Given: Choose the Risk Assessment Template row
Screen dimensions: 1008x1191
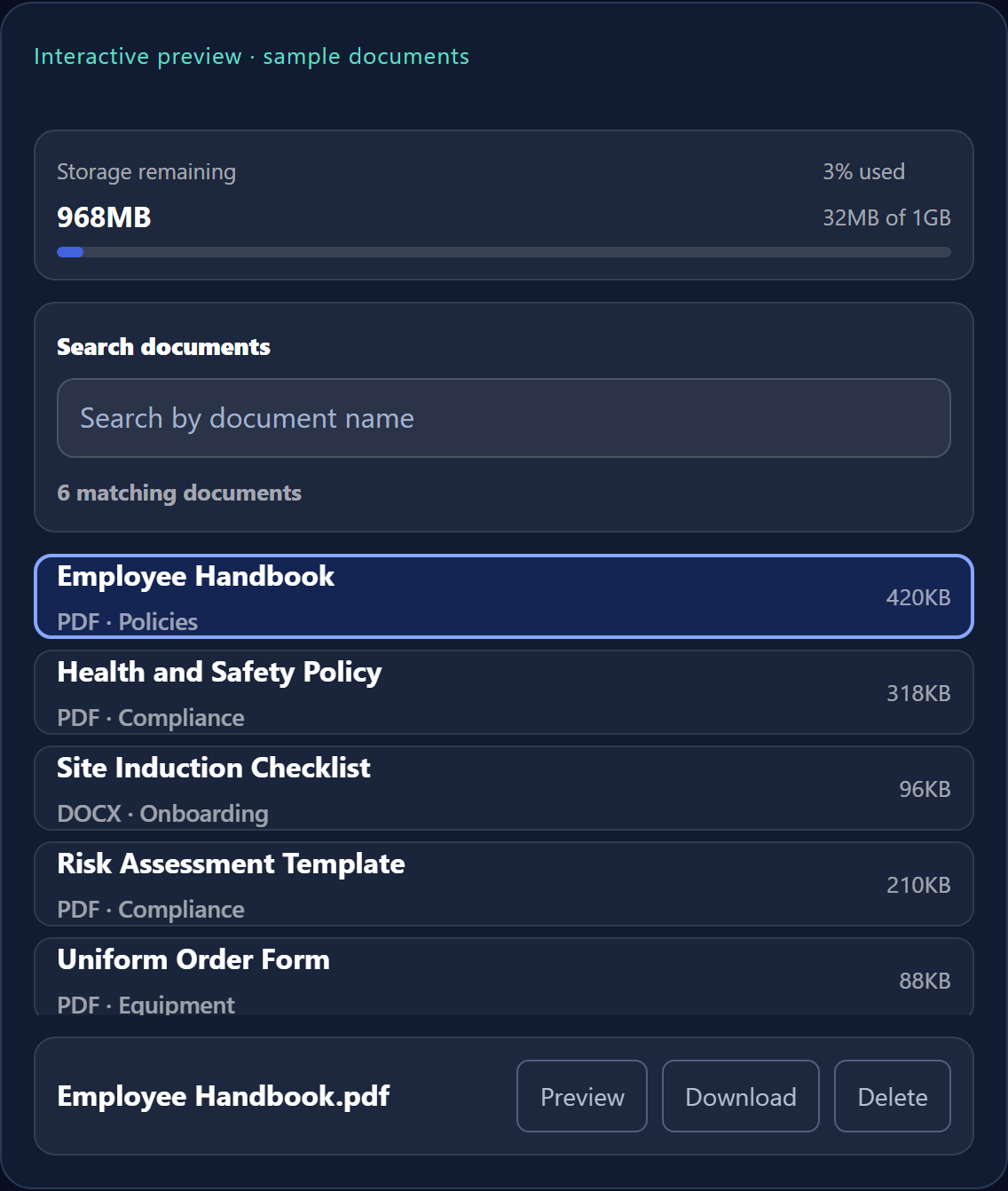Looking at the screenshot, I should (504, 884).
